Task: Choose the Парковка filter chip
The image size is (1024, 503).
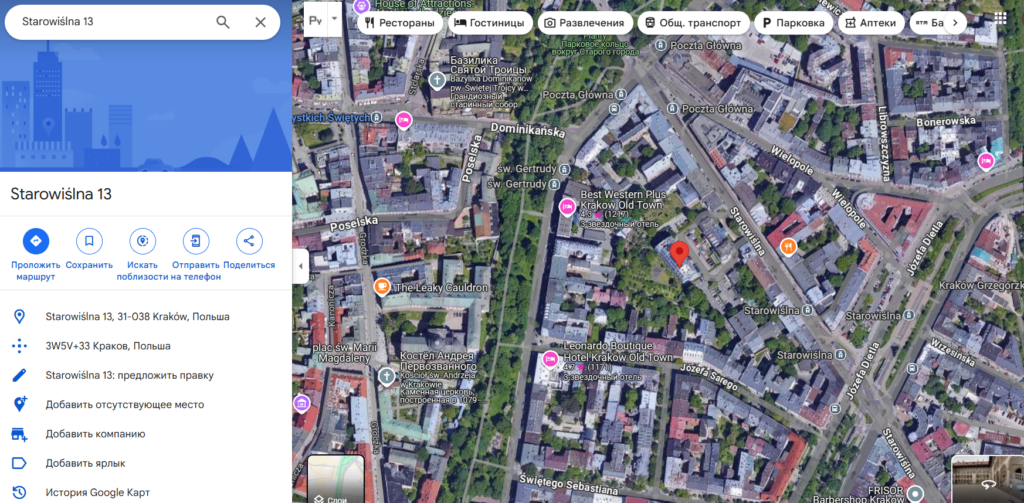Action: 793,23
